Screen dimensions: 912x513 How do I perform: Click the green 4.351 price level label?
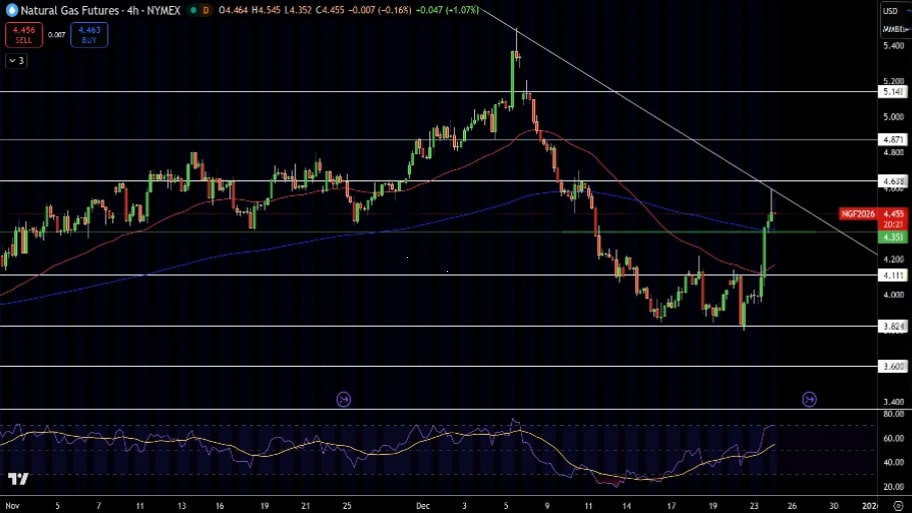[x=892, y=237]
